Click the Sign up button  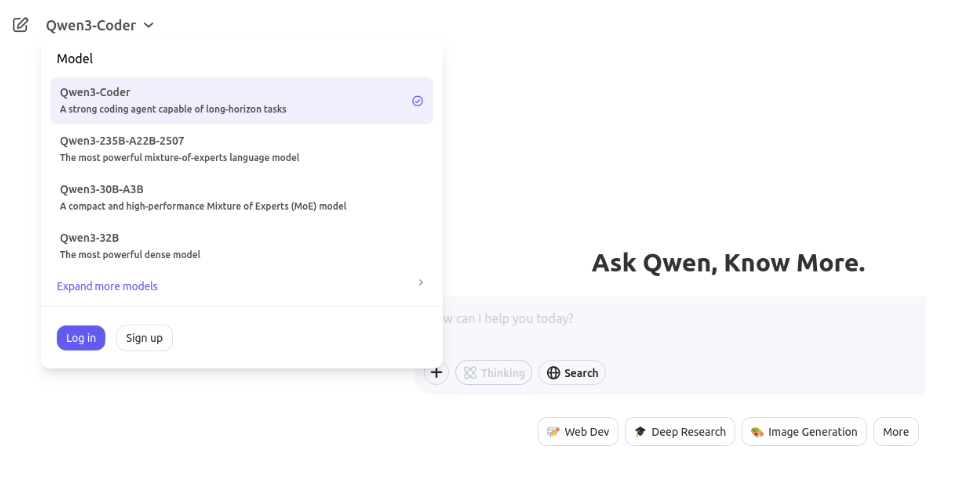pos(144,338)
